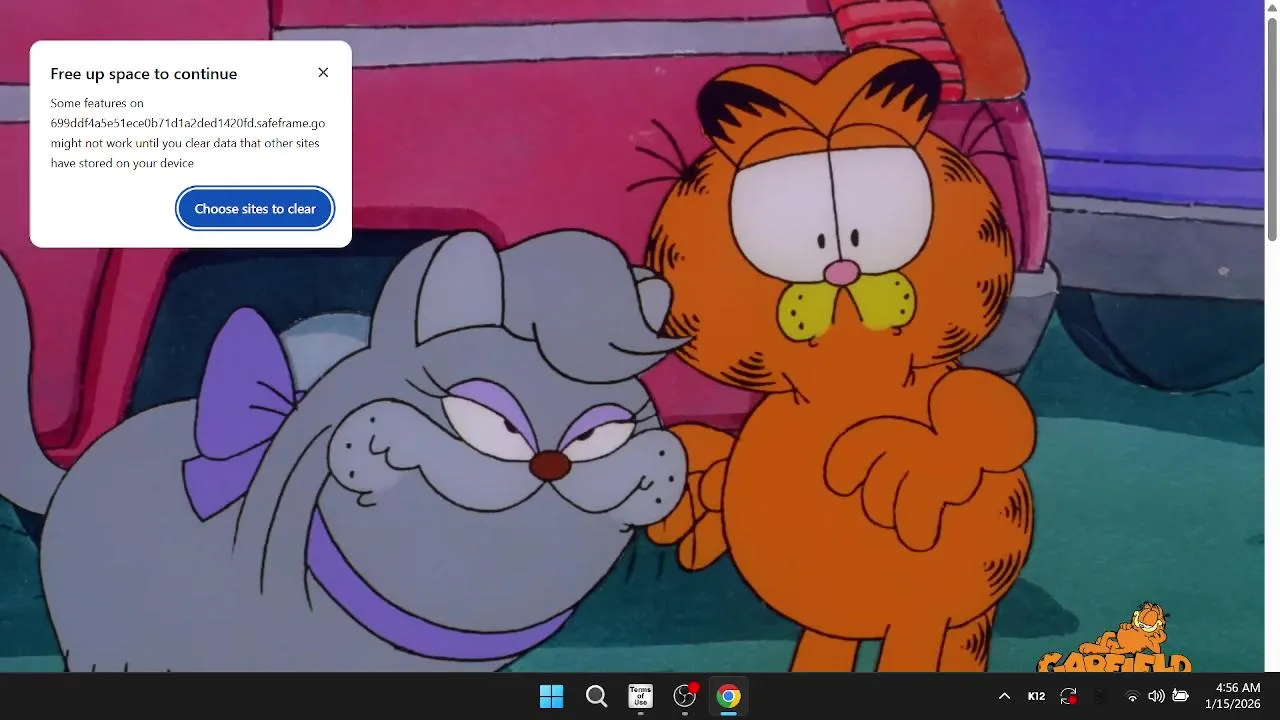Click the Free up space to continue heading
Viewport: 1280px width, 720px height.
[144, 74]
